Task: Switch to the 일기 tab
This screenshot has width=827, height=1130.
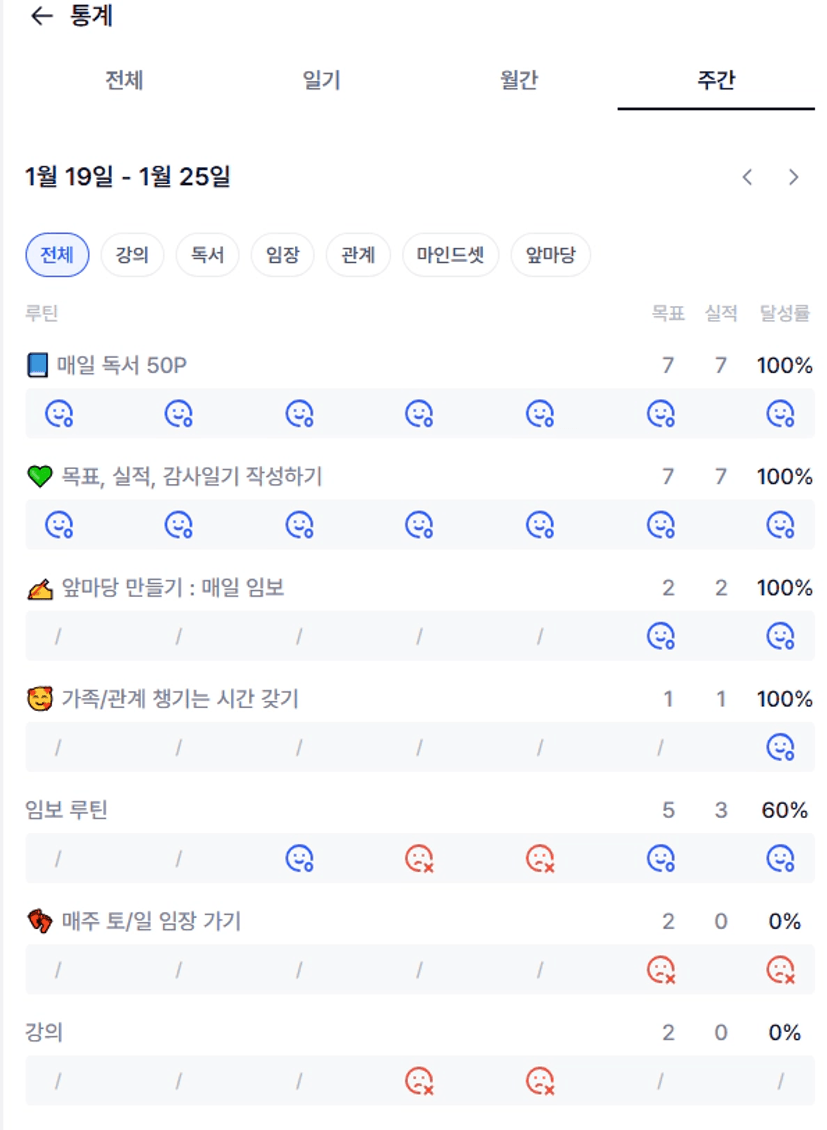Action: [322, 81]
